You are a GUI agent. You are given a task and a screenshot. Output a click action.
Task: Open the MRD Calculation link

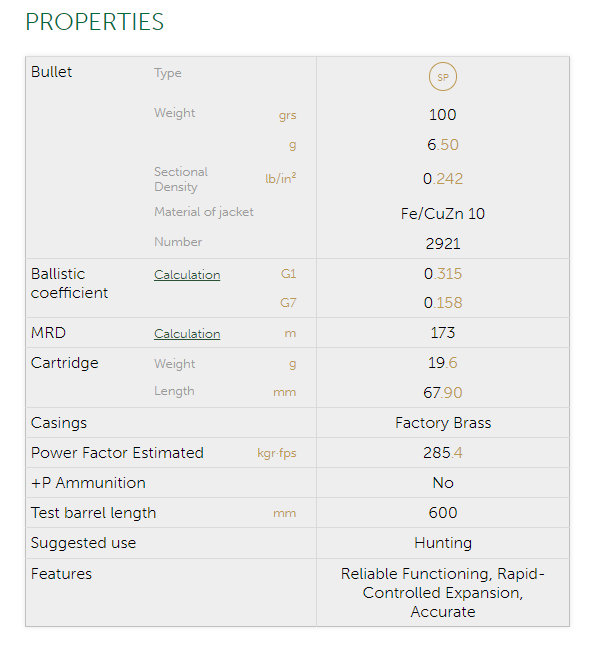(187, 334)
